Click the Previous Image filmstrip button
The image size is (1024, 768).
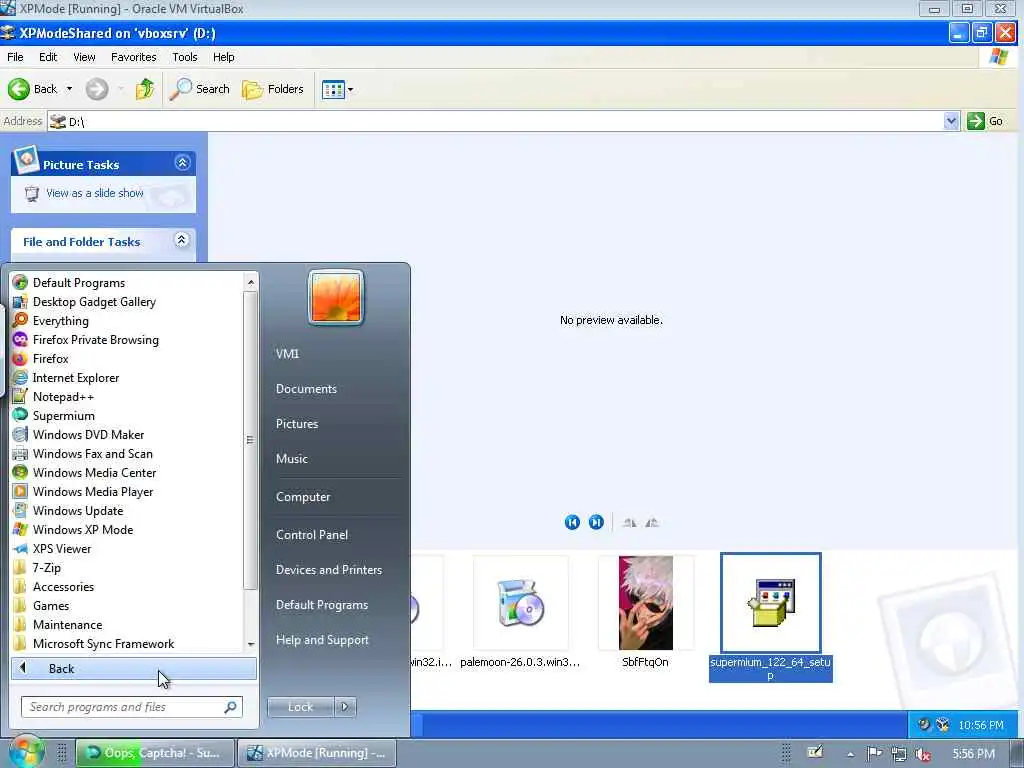click(x=572, y=522)
